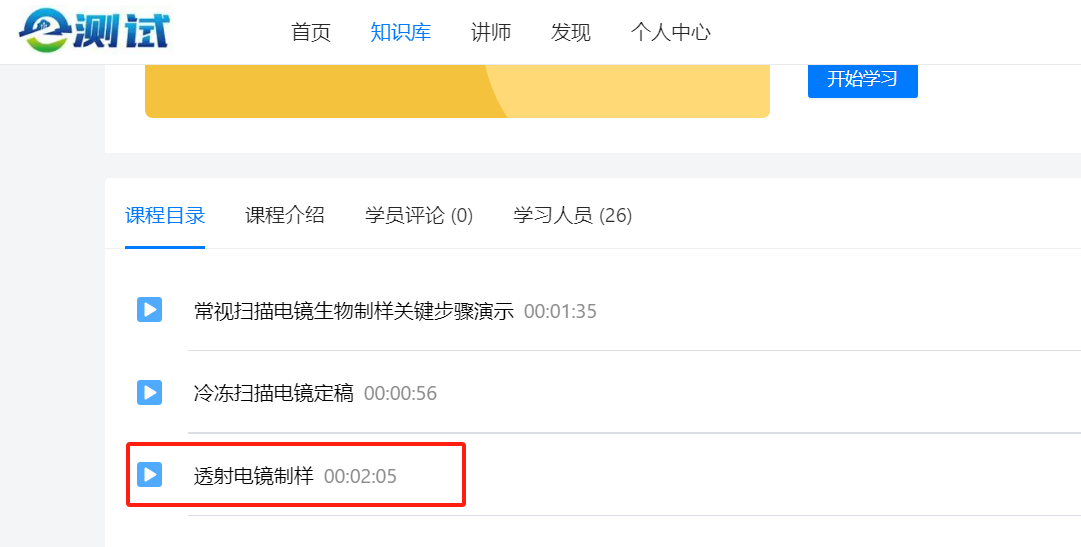Open lesson title 常视扫描电镜生物制样关键步骤演示
Viewport: 1081px width, 547px height.
(x=354, y=311)
